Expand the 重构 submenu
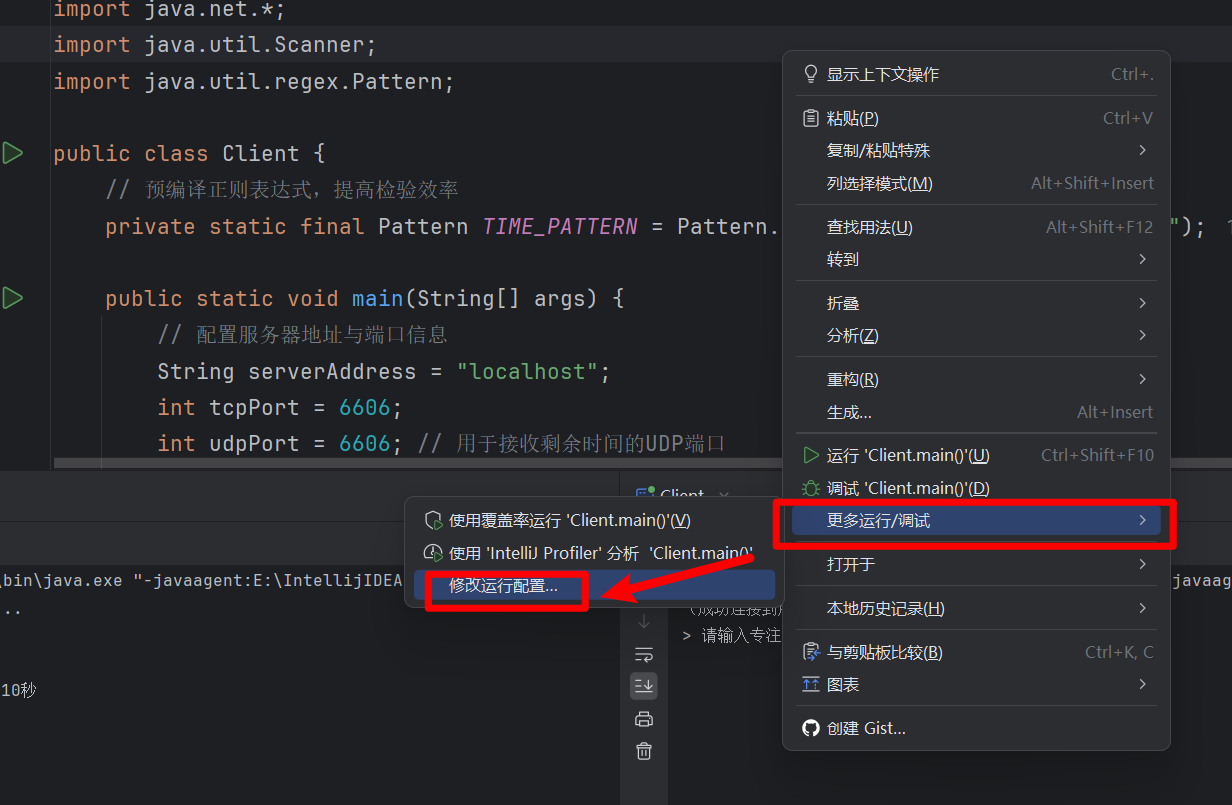This screenshot has height=805, width=1232. (852, 380)
